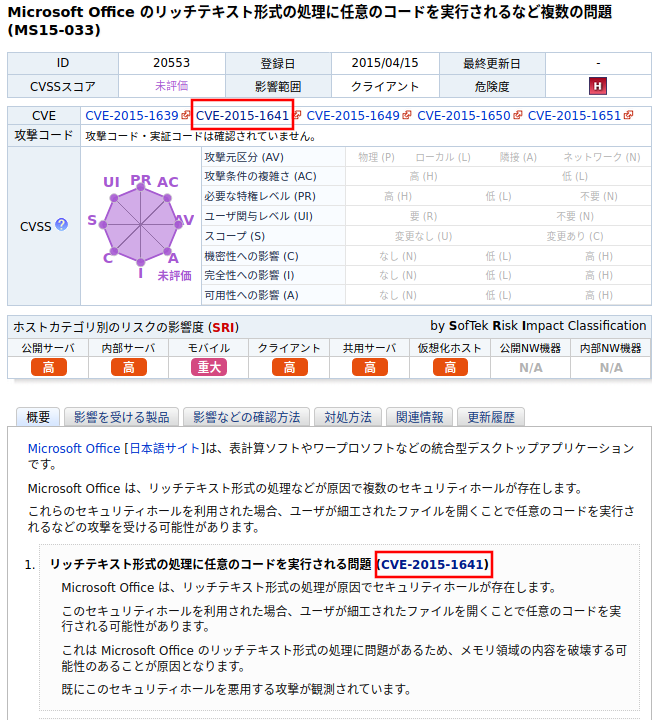Open the CVE-2015-1639 link
The image size is (658, 720).
coord(132,116)
